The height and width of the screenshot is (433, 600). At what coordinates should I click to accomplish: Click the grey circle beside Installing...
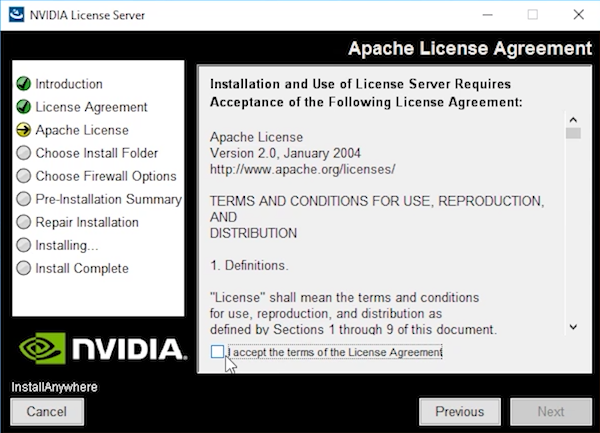coord(24,245)
